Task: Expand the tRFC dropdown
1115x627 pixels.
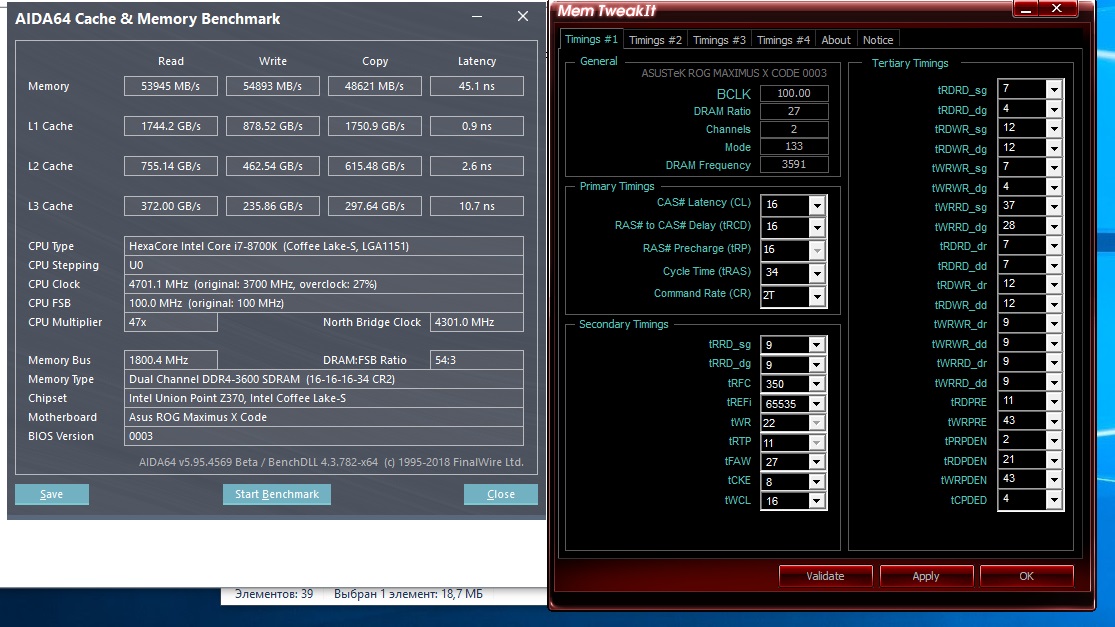Action: point(816,384)
